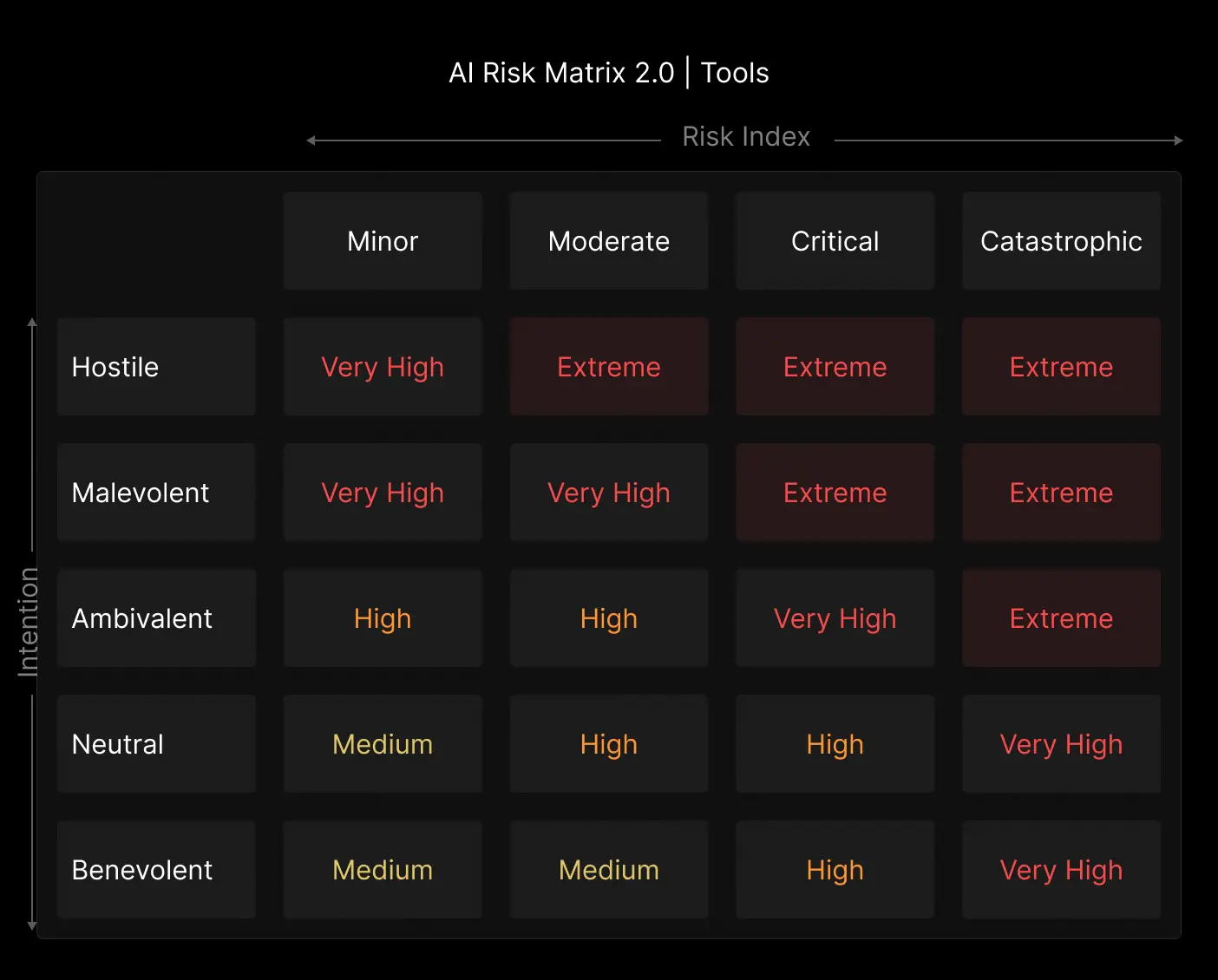Click the Benevolent / Moderate 'Medium' cell
The image size is (1218, 980).
(x=609, y=870)
